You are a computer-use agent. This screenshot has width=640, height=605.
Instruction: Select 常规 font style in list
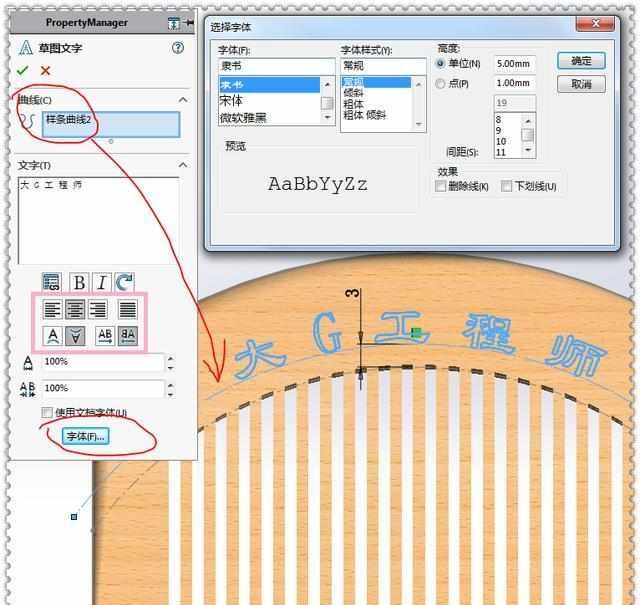coord(376,82)
